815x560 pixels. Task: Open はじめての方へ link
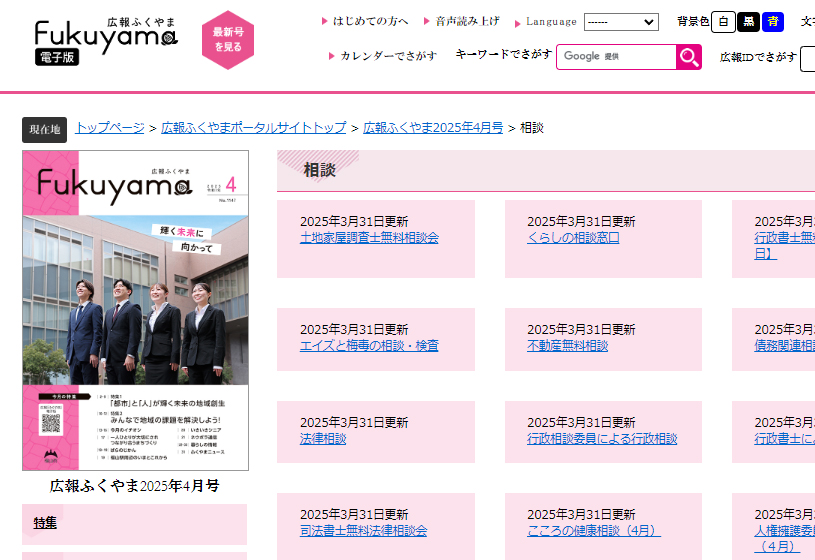[x=370, y=21]
